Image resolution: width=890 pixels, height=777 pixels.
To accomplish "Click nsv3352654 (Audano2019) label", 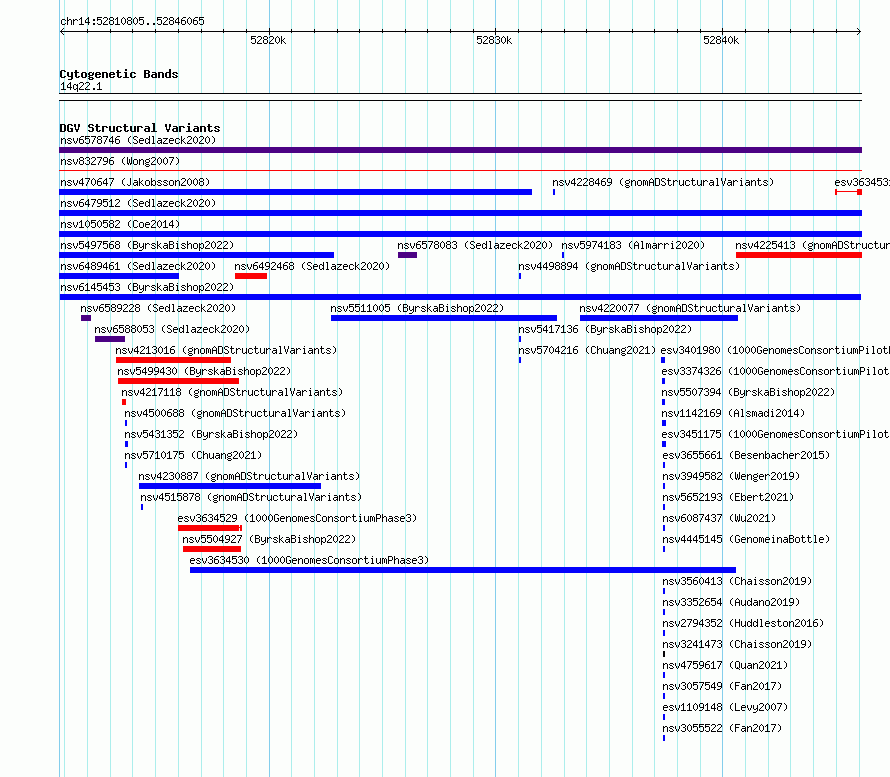I will click(731, 602).
